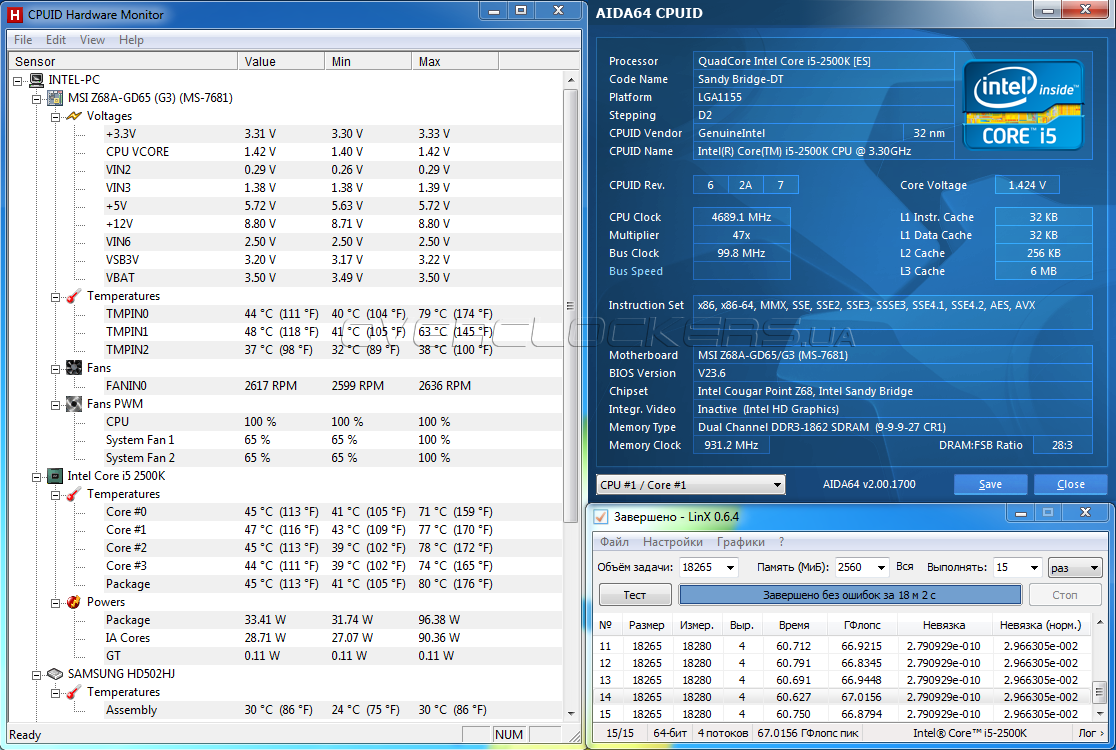The width and height of the screenshot is (1116, 750).
Task: Collapse the Fans node
Action: [x=56, y=369]
